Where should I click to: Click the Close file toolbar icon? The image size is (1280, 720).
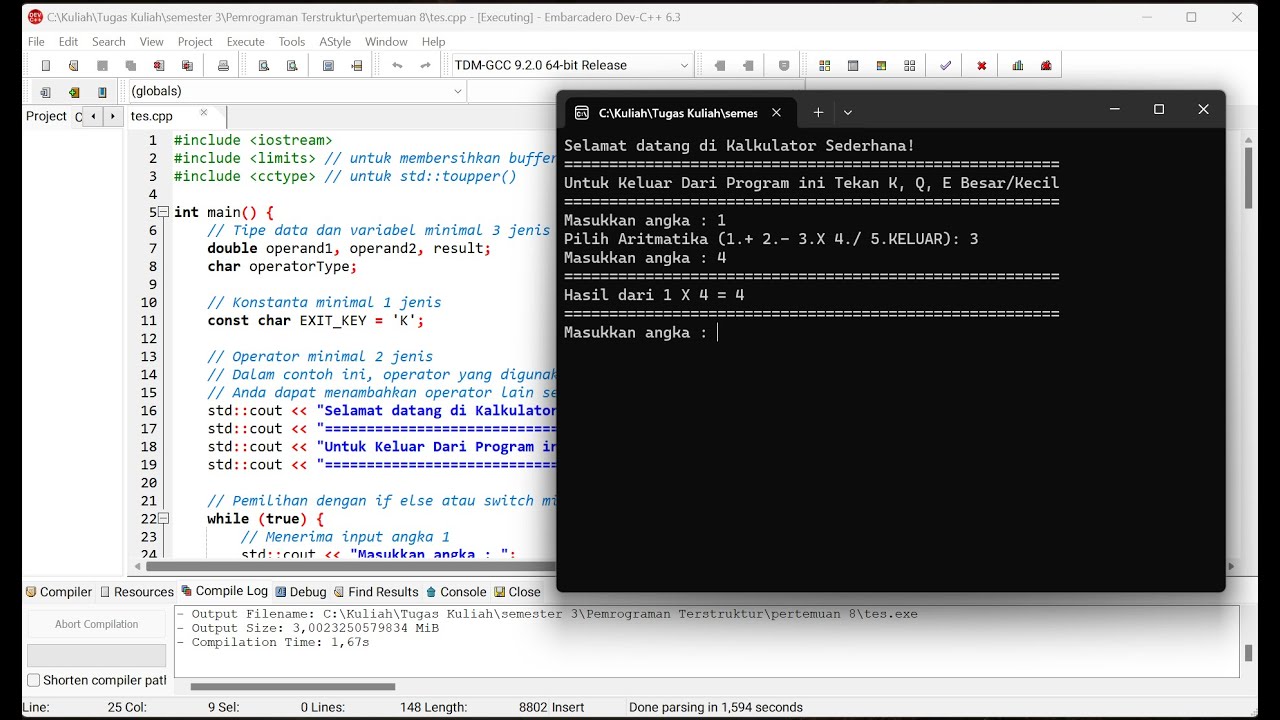159,66
